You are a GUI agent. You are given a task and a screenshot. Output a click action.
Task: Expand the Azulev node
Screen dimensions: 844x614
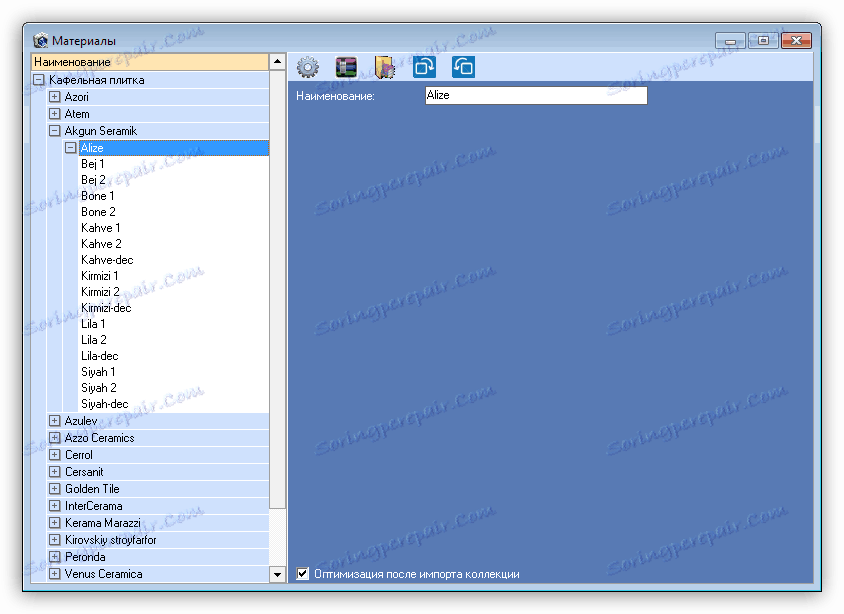54,420
